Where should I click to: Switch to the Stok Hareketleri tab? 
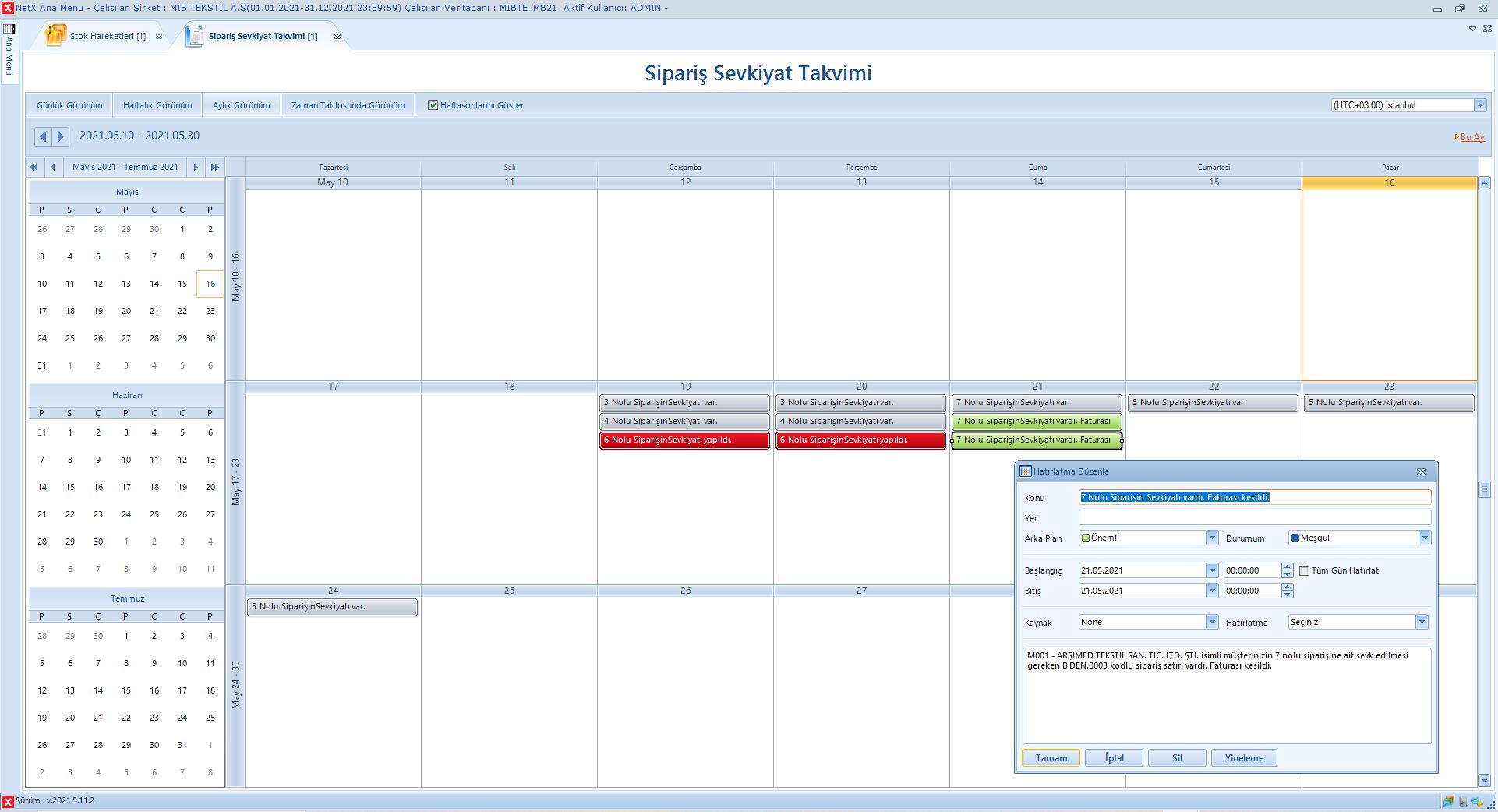pos(107,36)
